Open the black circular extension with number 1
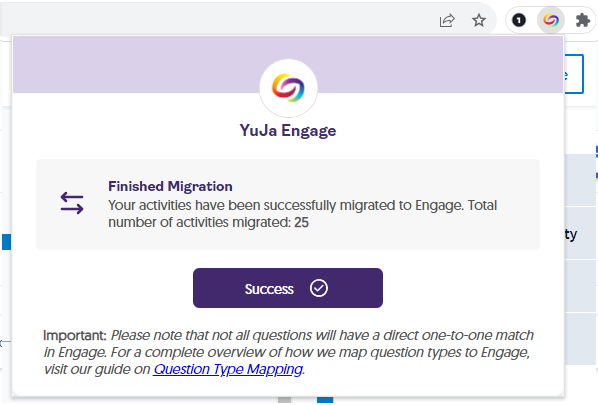The height and width of the screenshot is (405, 598). pyautogui.click(x=519, y=20)
